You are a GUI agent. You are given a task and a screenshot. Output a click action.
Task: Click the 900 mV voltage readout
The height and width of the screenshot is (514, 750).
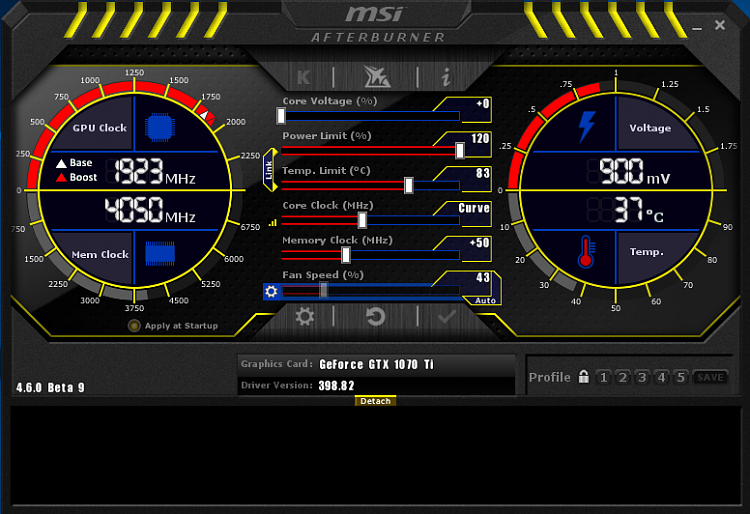click(635, 171)
